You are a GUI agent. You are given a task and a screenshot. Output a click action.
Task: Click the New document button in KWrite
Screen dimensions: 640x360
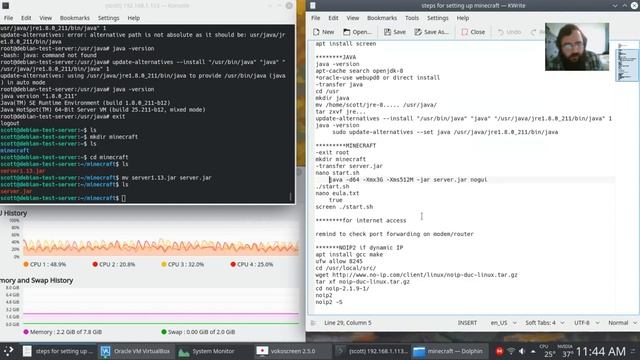pos(323,32)
